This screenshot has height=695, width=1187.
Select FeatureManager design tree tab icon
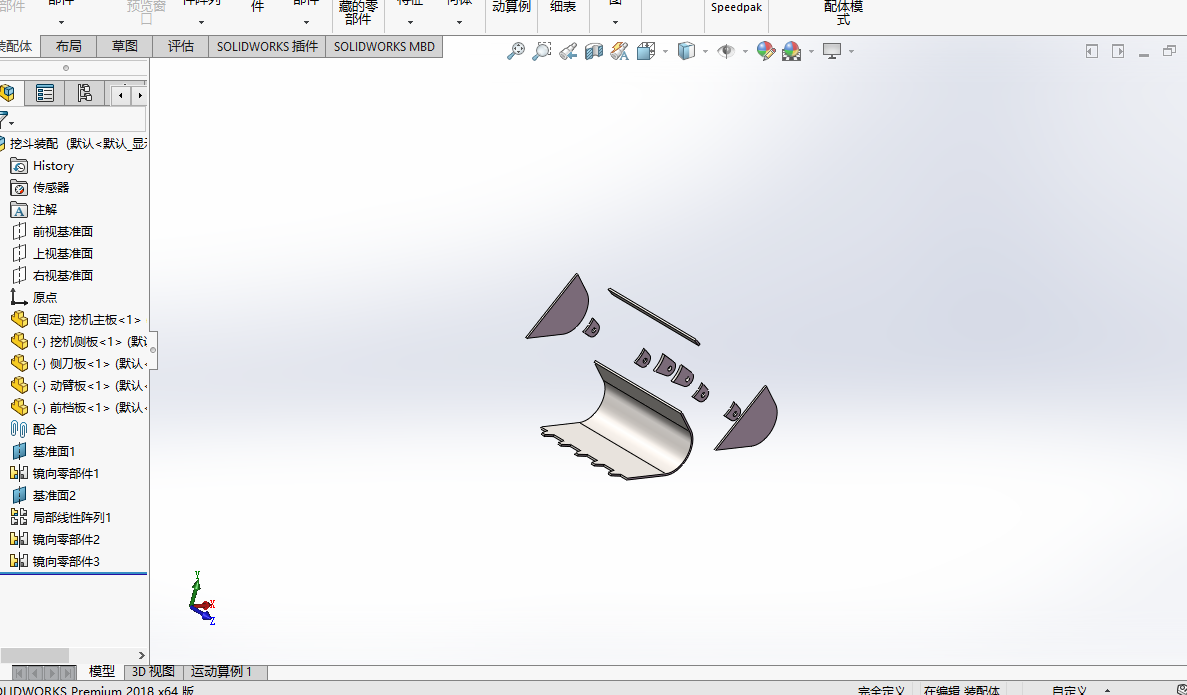click(x=8, y=93)
